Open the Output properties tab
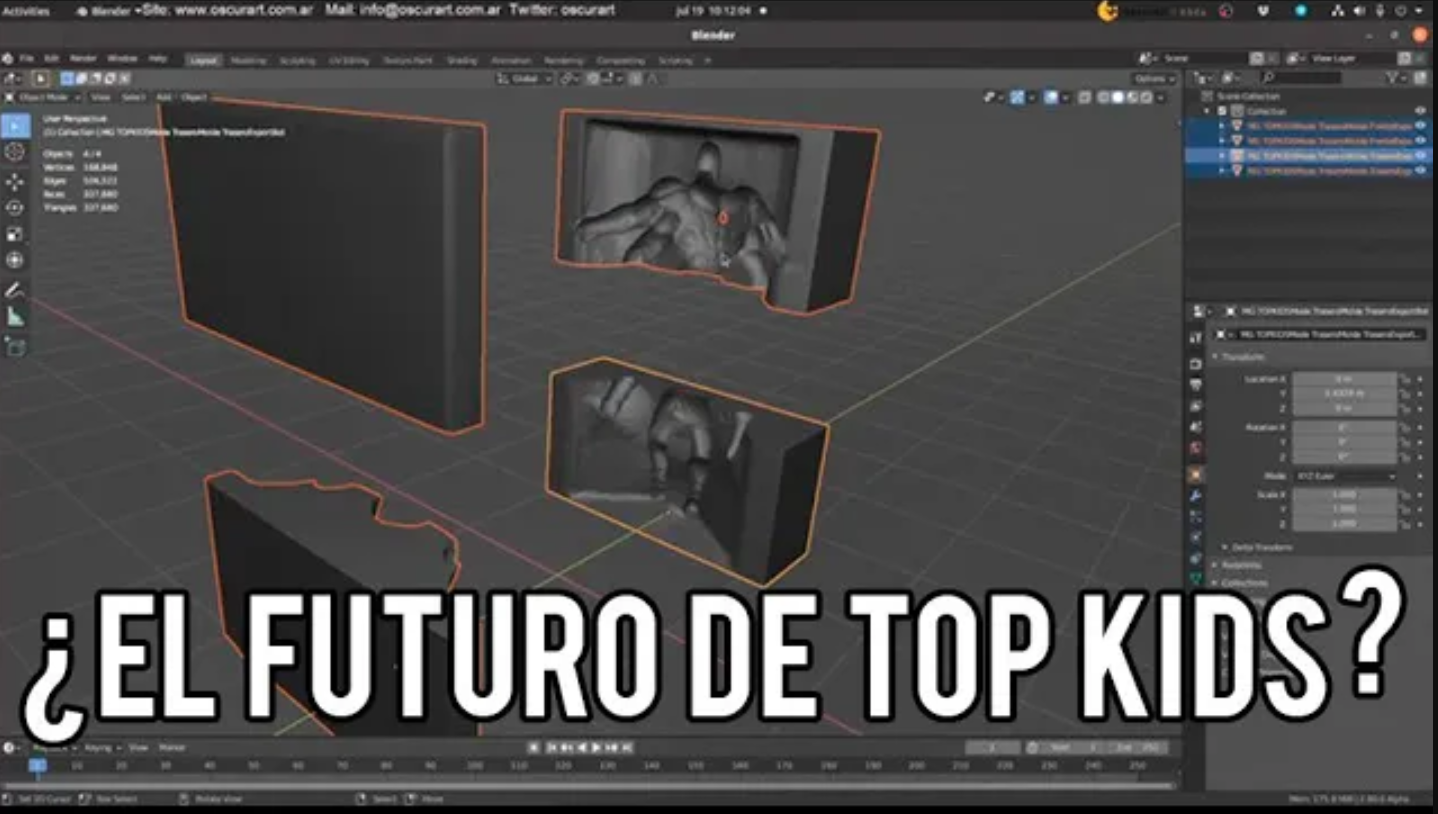 pos(1196,384)
